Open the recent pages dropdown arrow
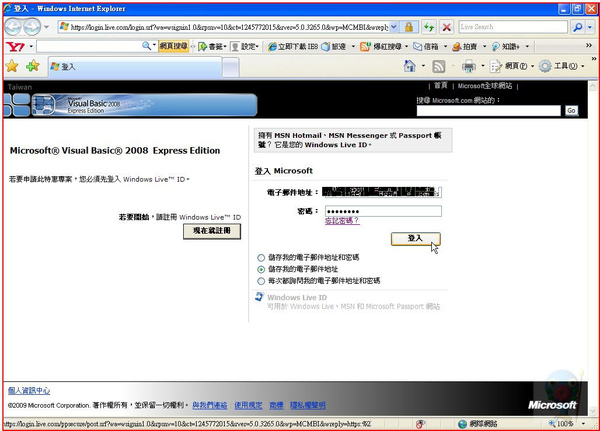Screen dimensions: 600x431 point(46,27)
